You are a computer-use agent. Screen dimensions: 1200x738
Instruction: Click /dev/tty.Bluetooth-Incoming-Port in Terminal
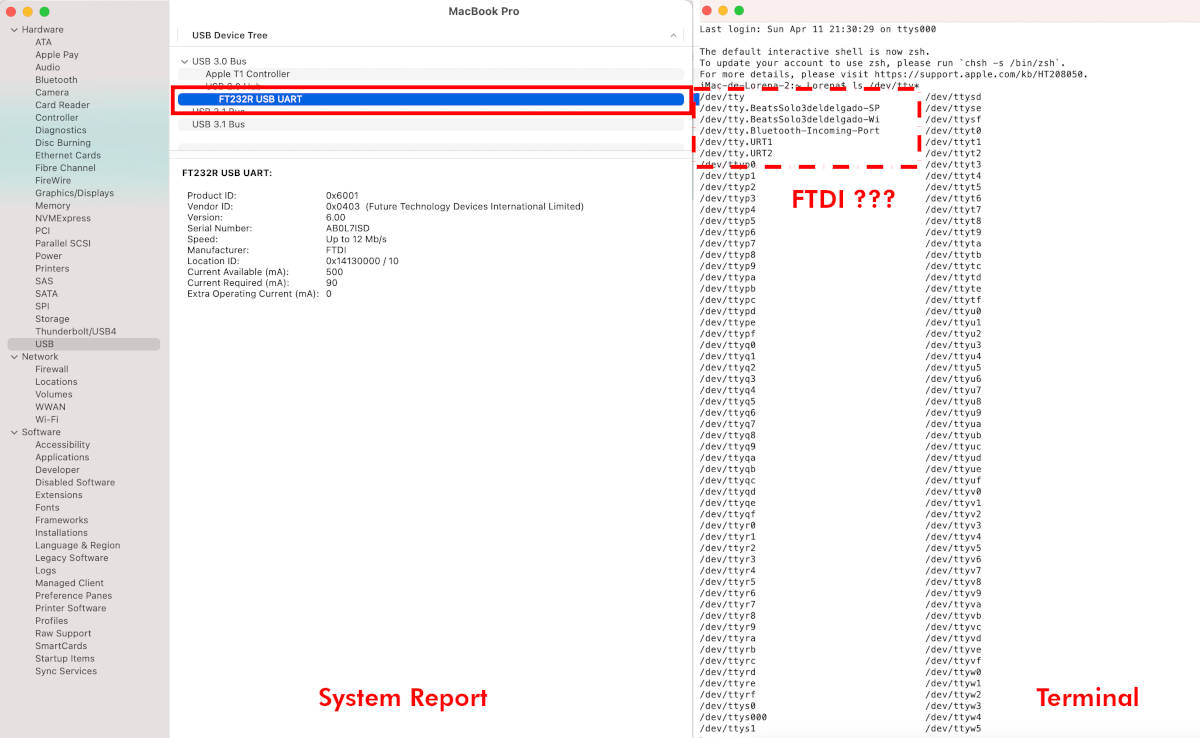point(790,130)
